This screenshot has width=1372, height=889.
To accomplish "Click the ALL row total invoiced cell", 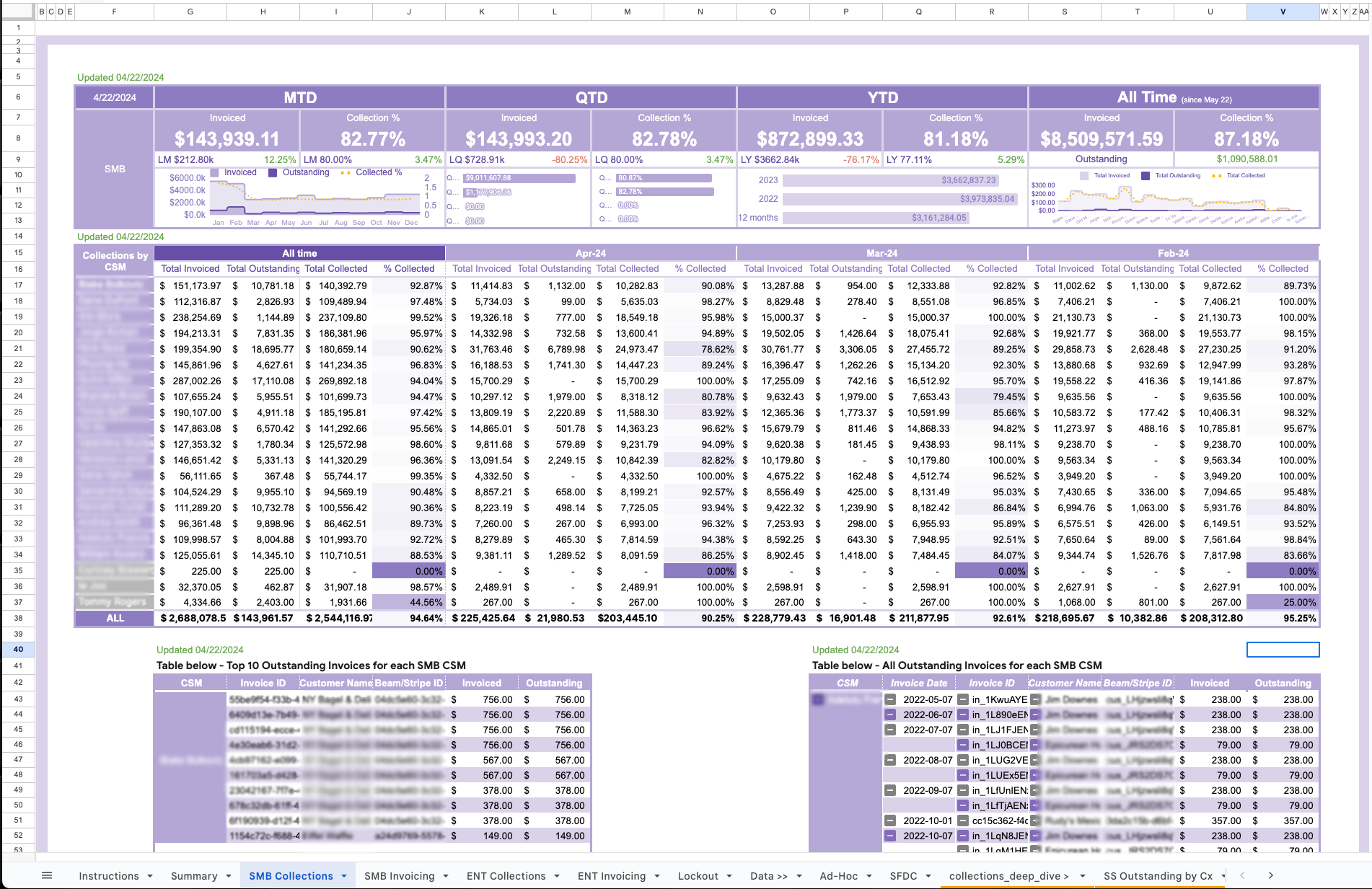I will click(191, 618).
